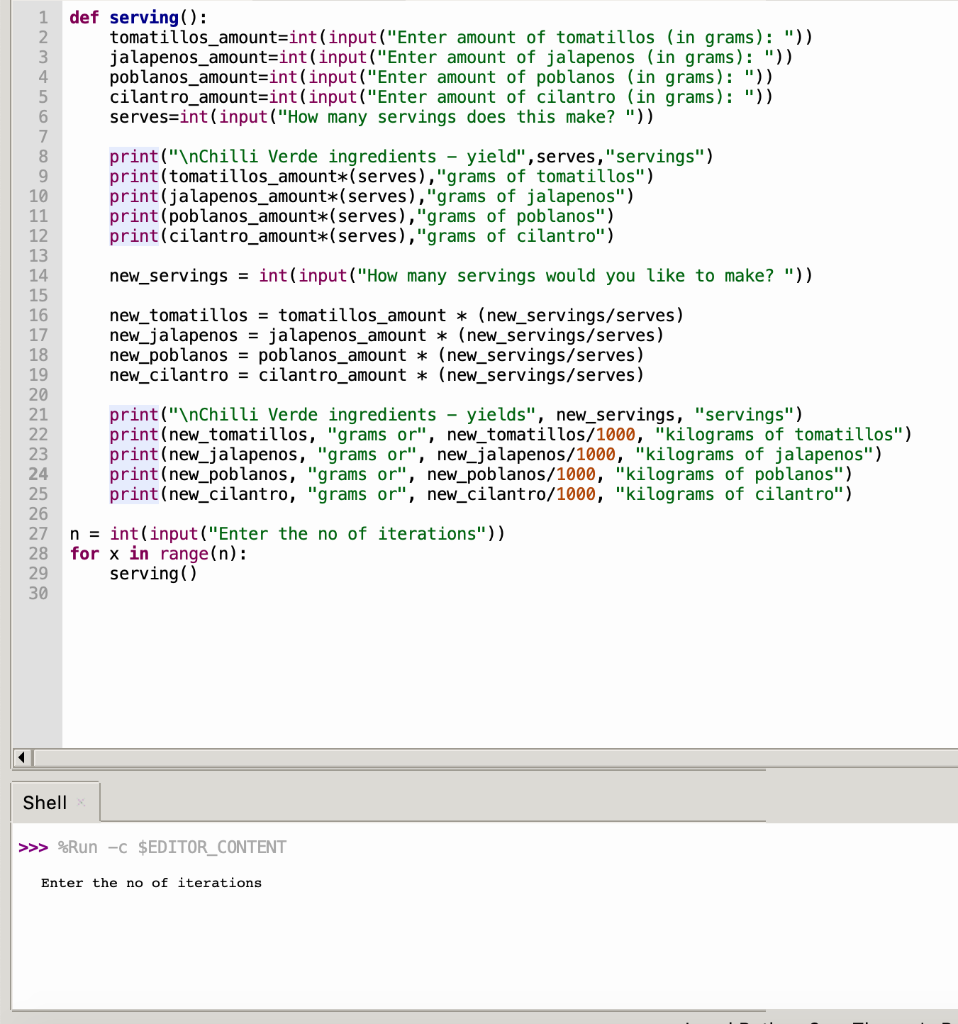Switch to the Shell tab
The height and width of the screenshot is (1024, 958).
click(44, 802)
